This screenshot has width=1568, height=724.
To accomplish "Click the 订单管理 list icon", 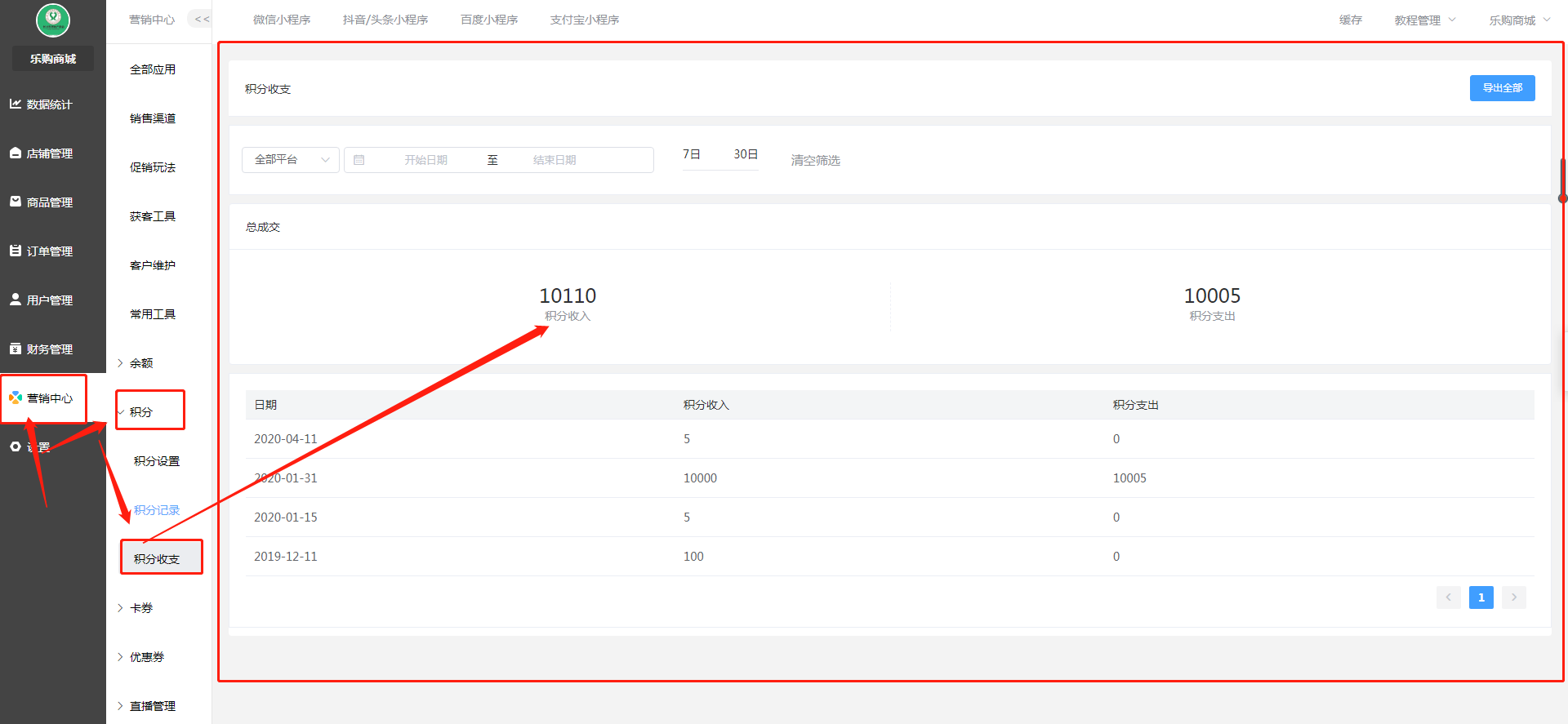I will coord(16,251).
